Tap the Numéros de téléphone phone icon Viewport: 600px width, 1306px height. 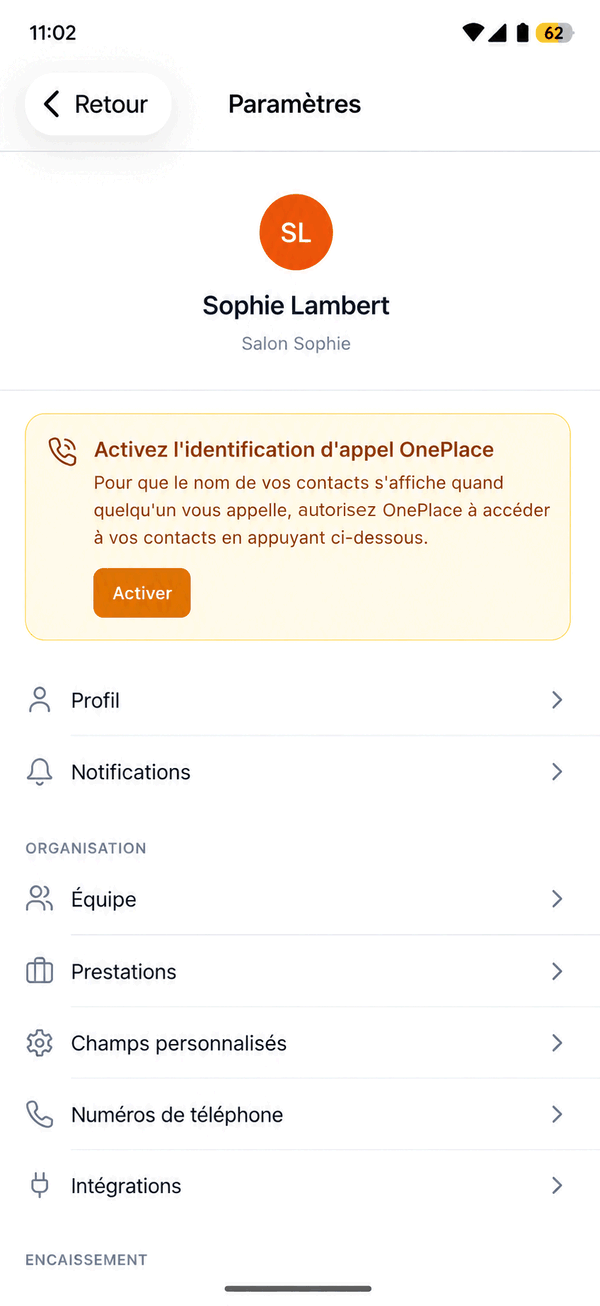click(40, 1114)
